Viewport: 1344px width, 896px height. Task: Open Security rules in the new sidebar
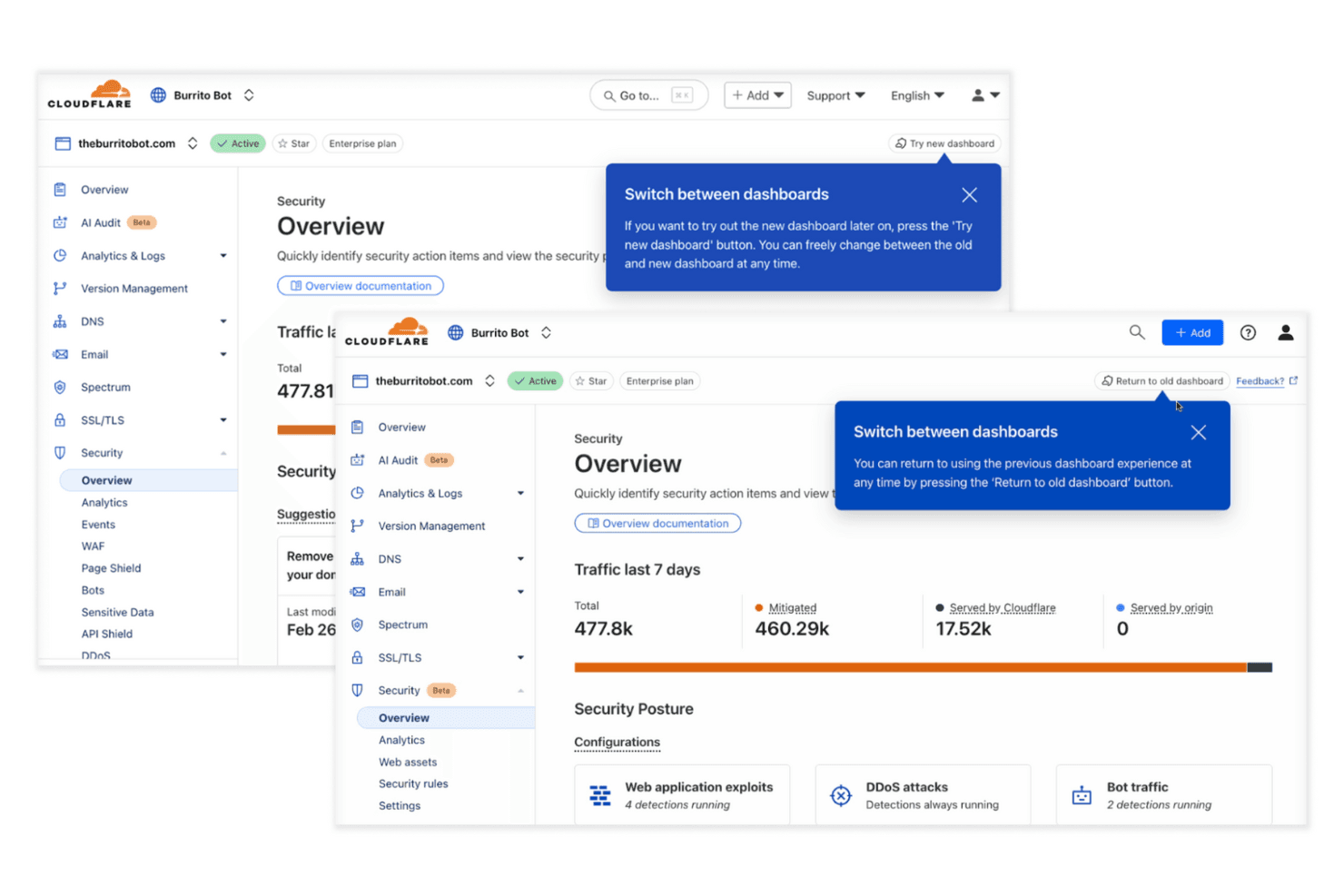click(x=413, y=784)
